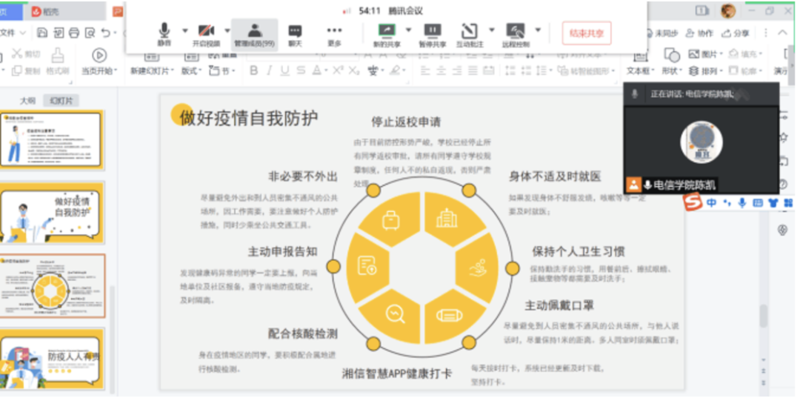
Task: Click 未同步 sync status
Action: (661, 33)
